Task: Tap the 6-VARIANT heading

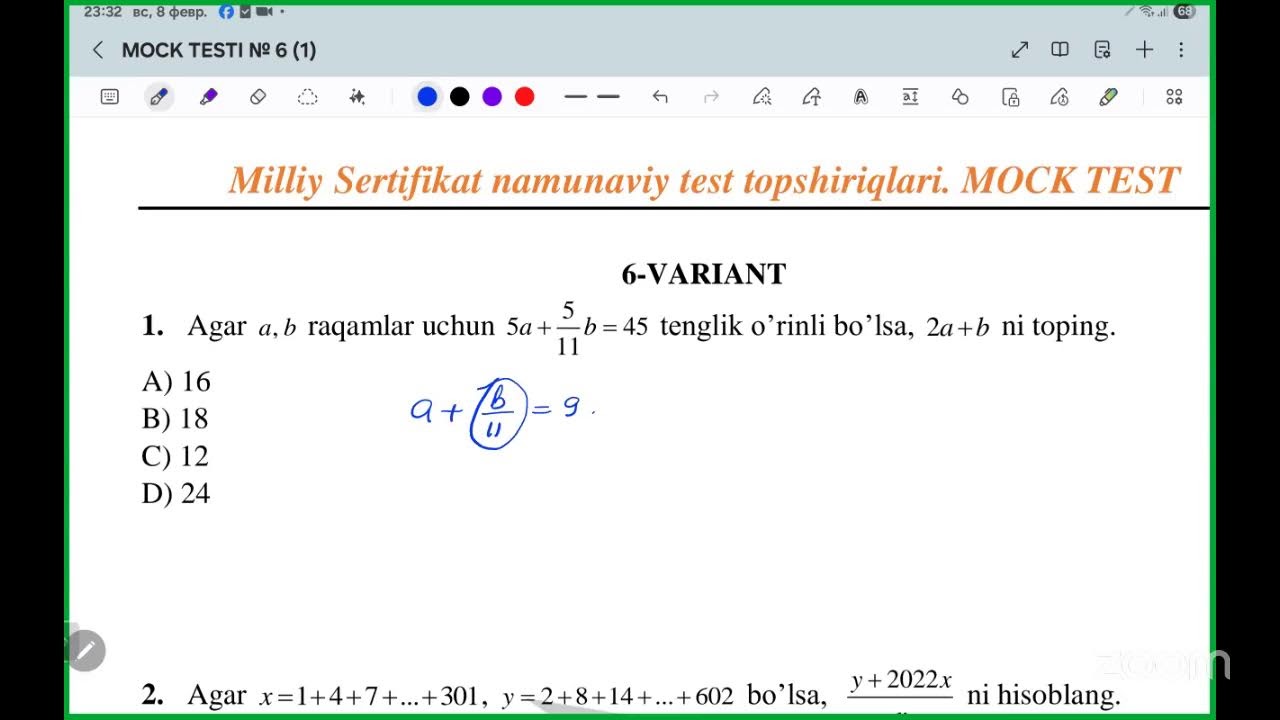Action: [x=704, y=274]
